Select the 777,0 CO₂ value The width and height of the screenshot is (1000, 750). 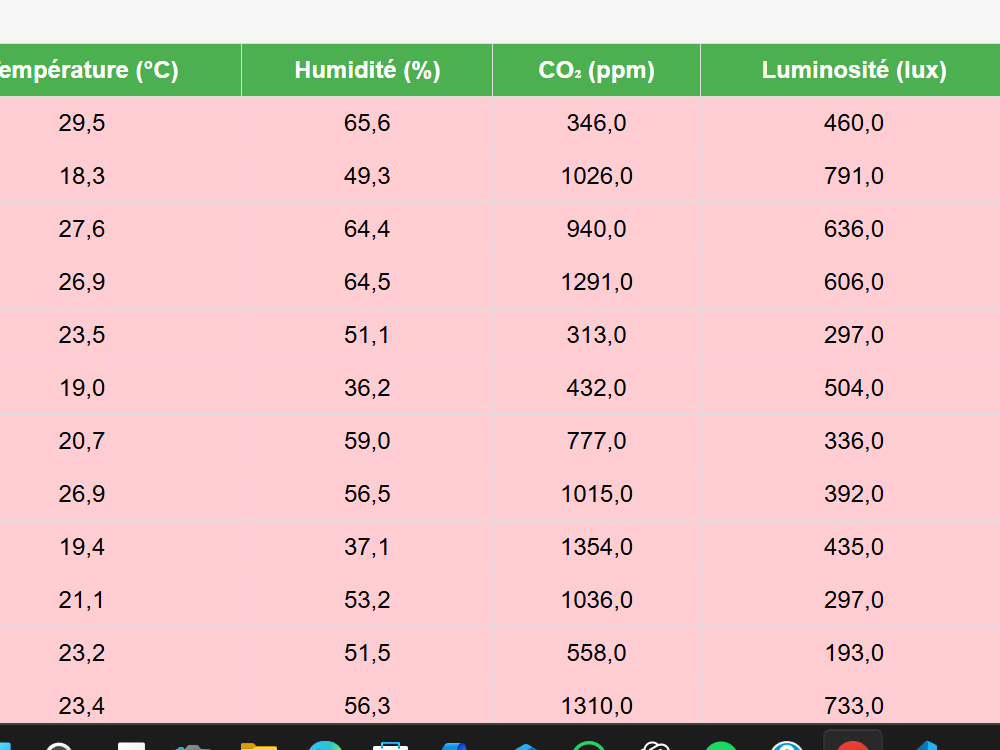click(596, 440)
